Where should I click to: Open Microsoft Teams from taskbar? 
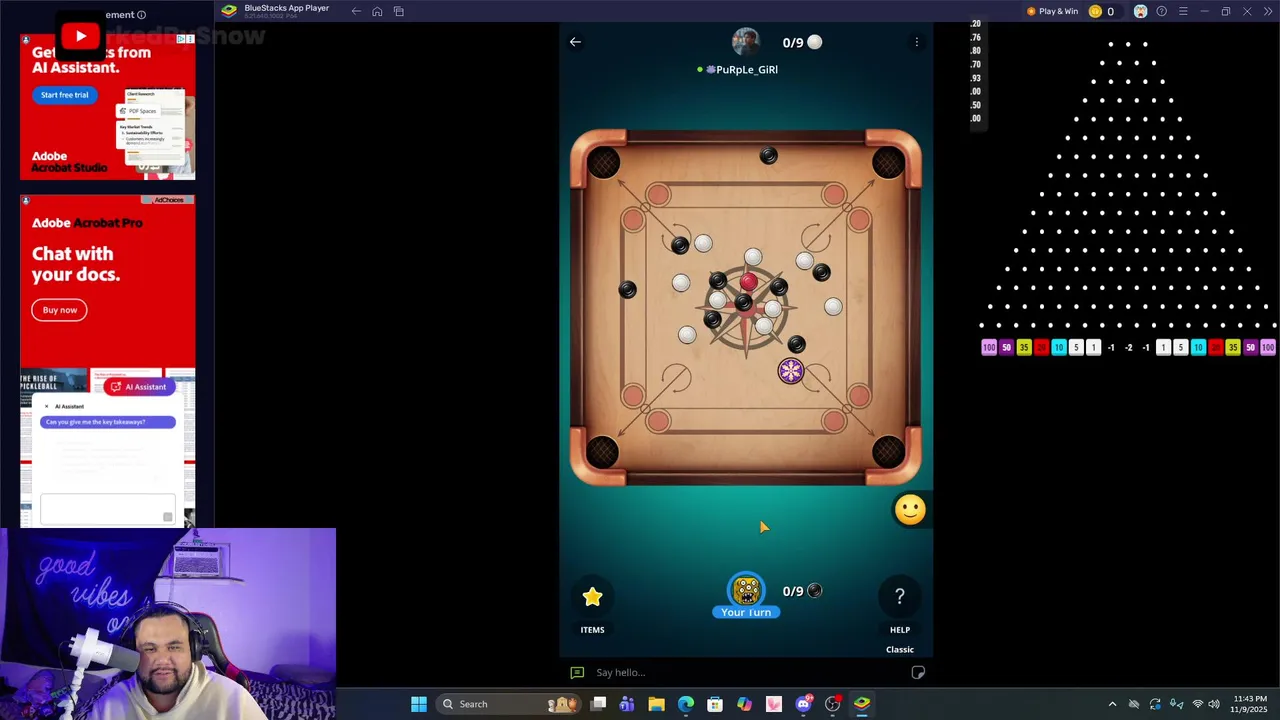point(627,704)
